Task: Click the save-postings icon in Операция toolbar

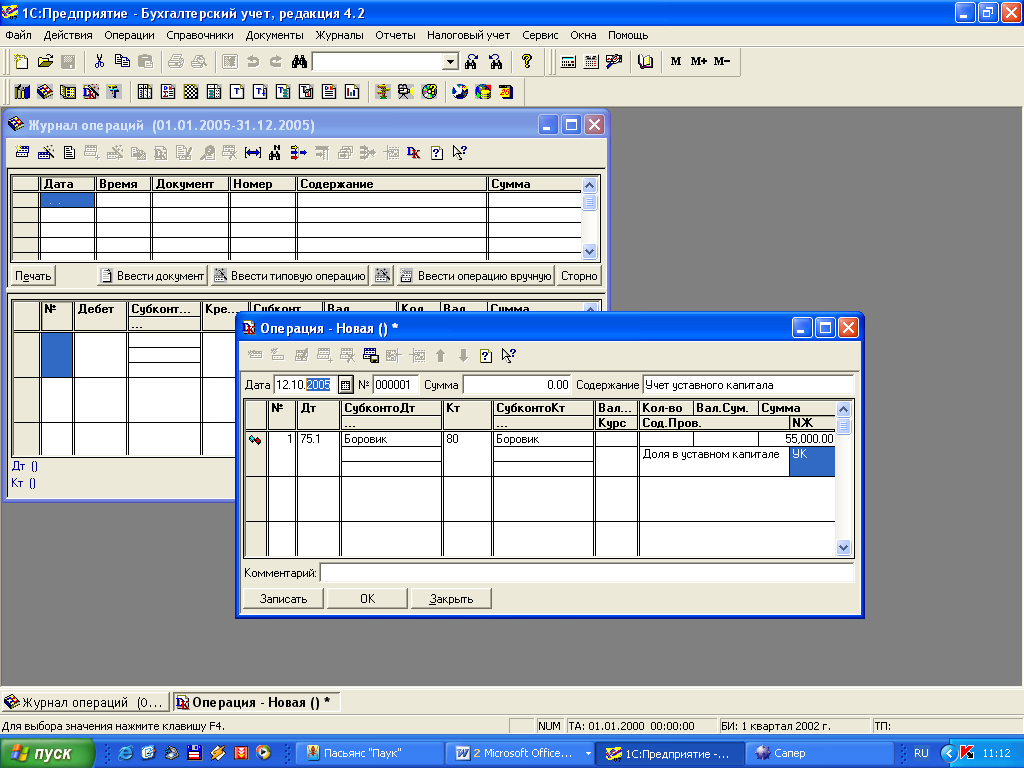Action: pos(371,356)
